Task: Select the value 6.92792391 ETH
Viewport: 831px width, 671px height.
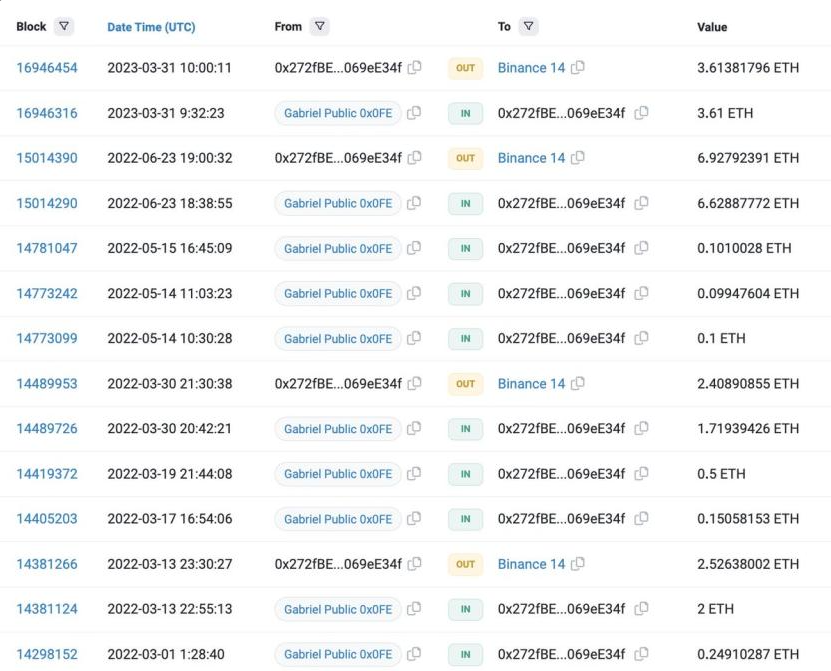Action: 748,158
